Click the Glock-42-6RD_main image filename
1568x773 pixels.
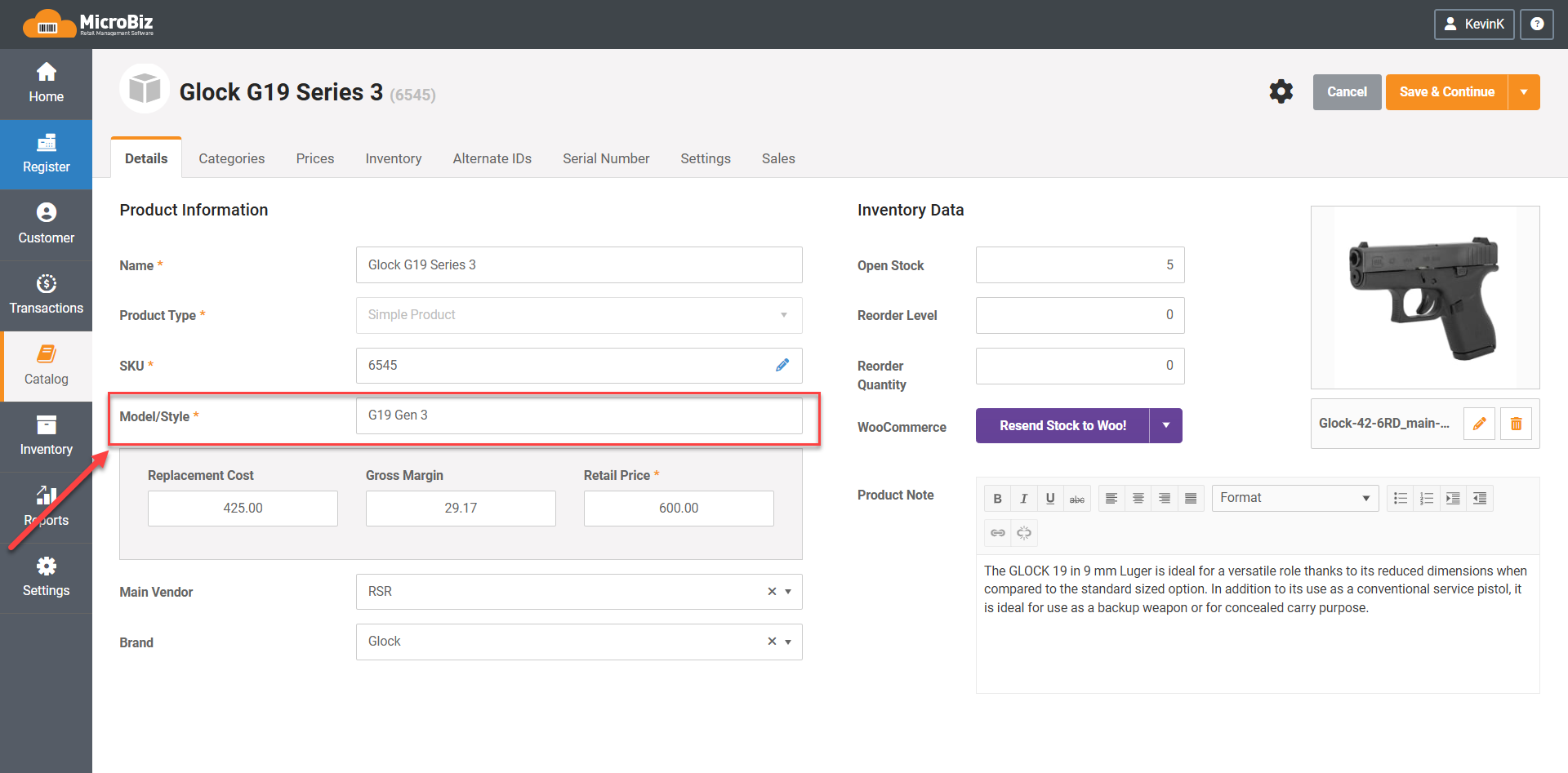point(1384,424)
